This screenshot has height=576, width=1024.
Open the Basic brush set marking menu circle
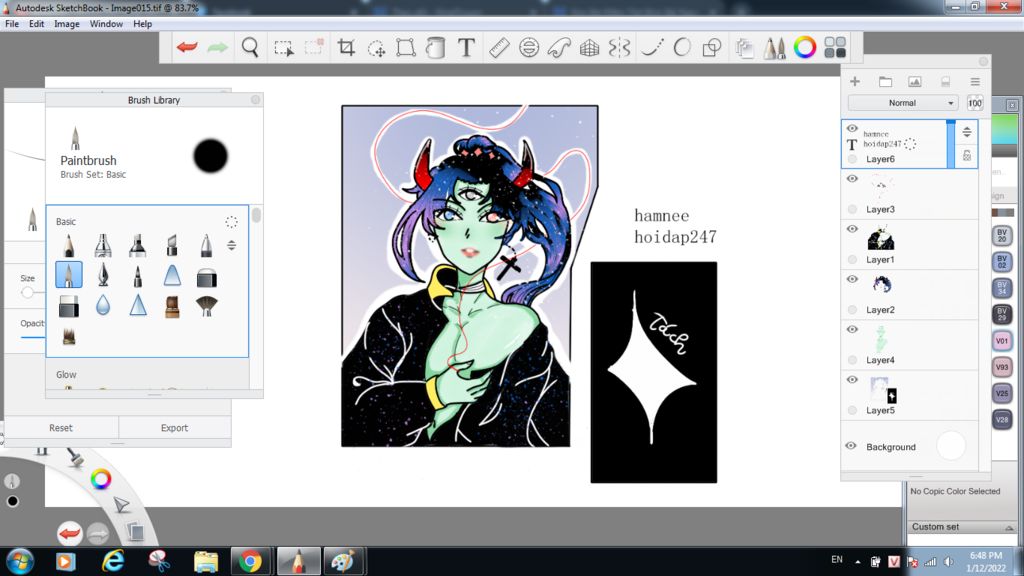[231, 221]
